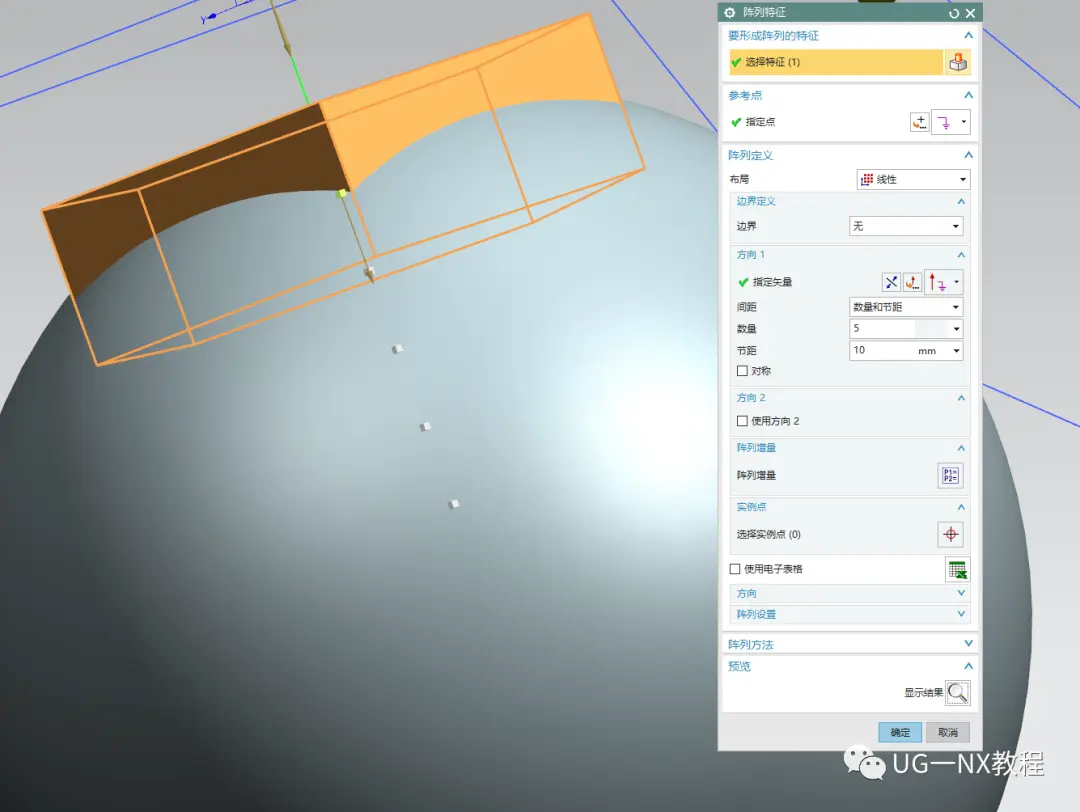This screenshot has width=1080, height=812.
Task: Collapse the 方向 2 group
Action: point(962,398)
